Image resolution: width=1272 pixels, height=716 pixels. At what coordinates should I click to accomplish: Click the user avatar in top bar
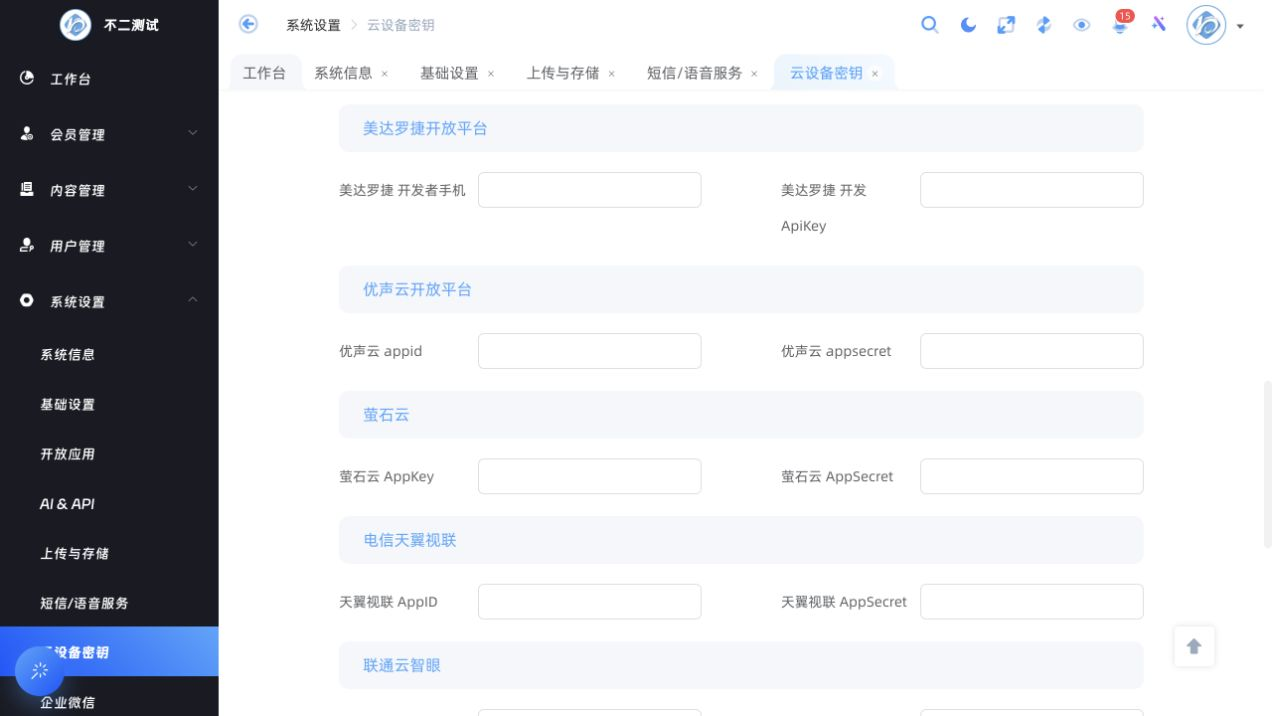[x=1206, y=25]
